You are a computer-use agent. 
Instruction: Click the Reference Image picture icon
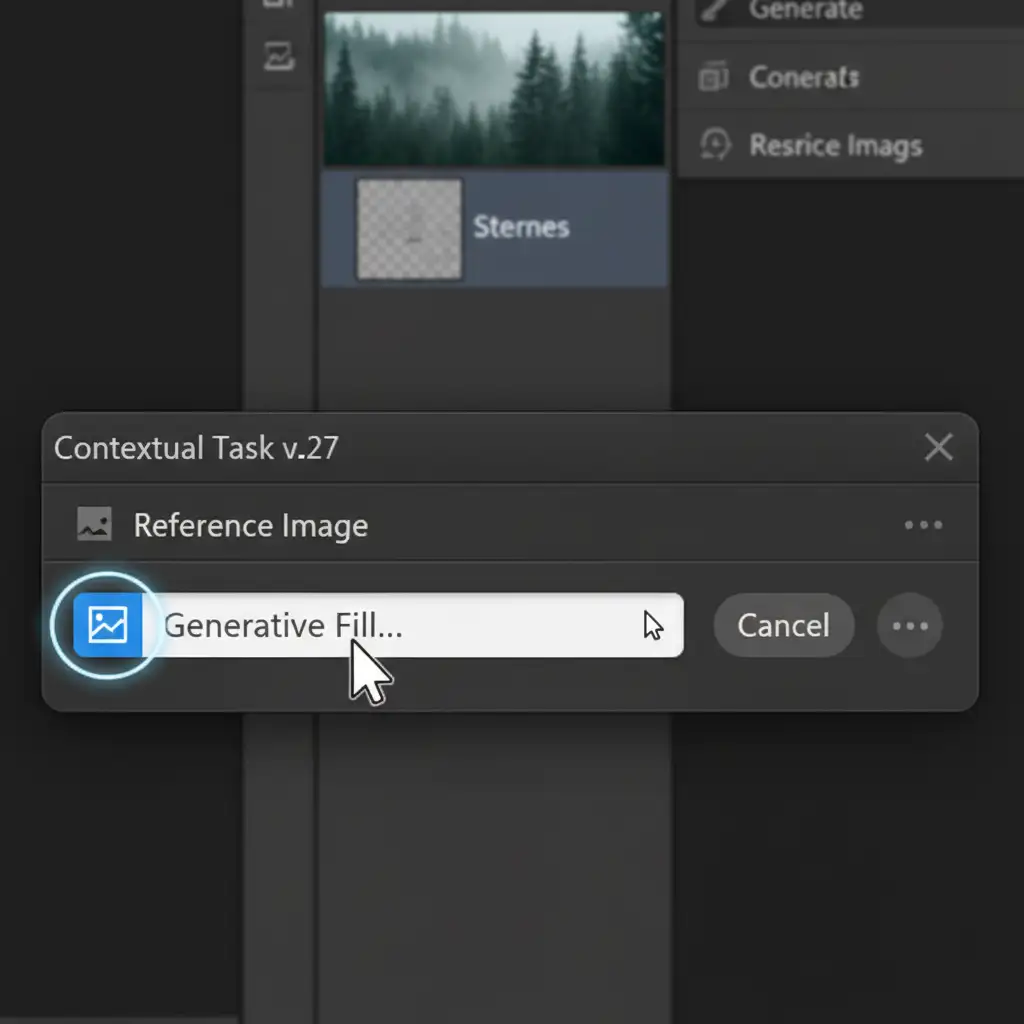tap(94, 525)
